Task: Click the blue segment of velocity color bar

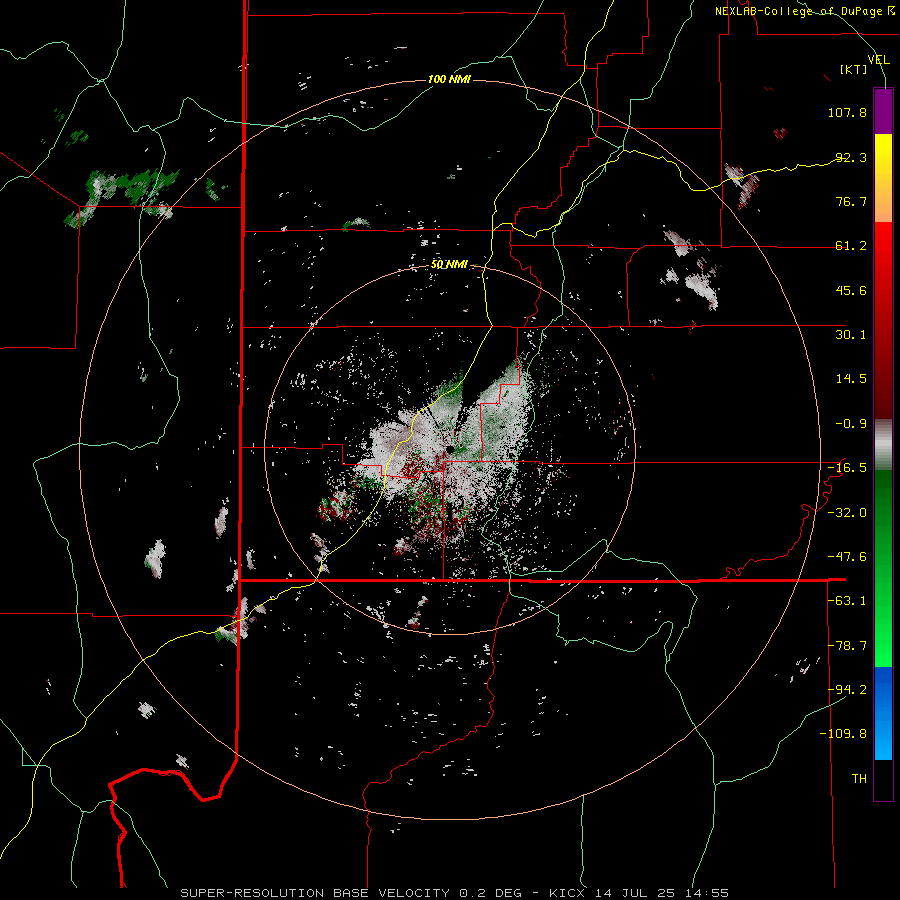Action: tap(883, 713)
